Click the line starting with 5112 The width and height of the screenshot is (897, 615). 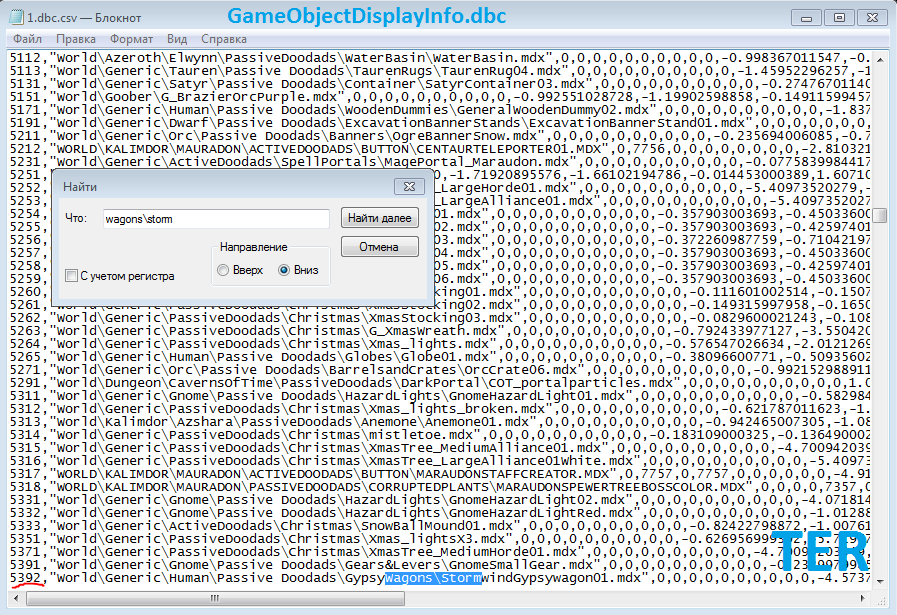[x=439, y=58]
